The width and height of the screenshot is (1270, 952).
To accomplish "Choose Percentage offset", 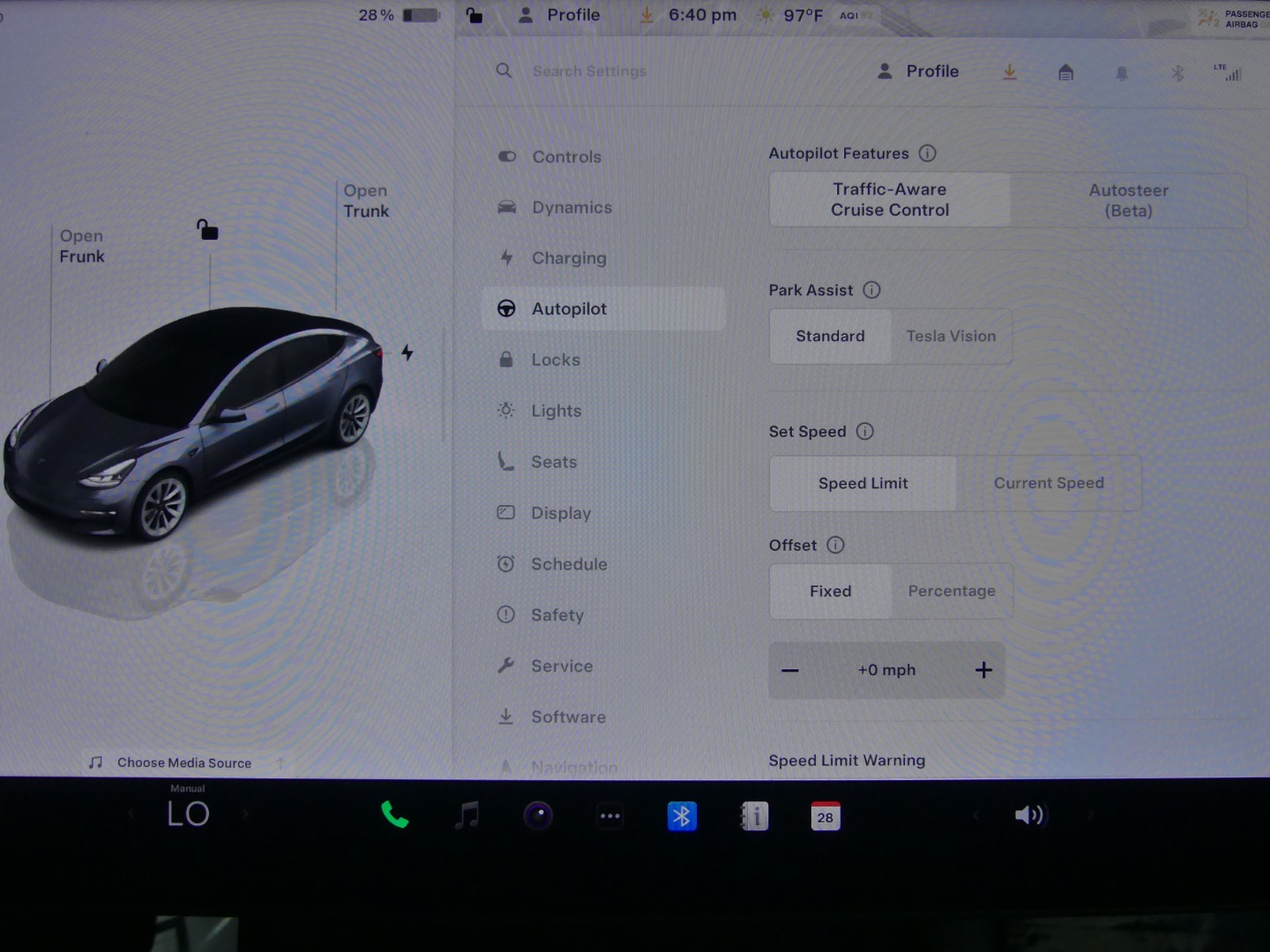I will [952, 591].
